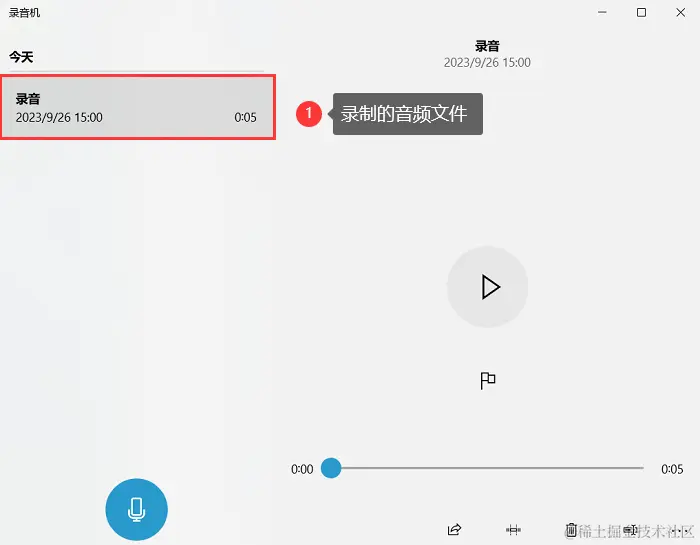Image resolution: width=700 pixels, height=545 pixels.
Task: Maximize the 录音机 window
Action: pyautogui.click(x=641, y=12)
